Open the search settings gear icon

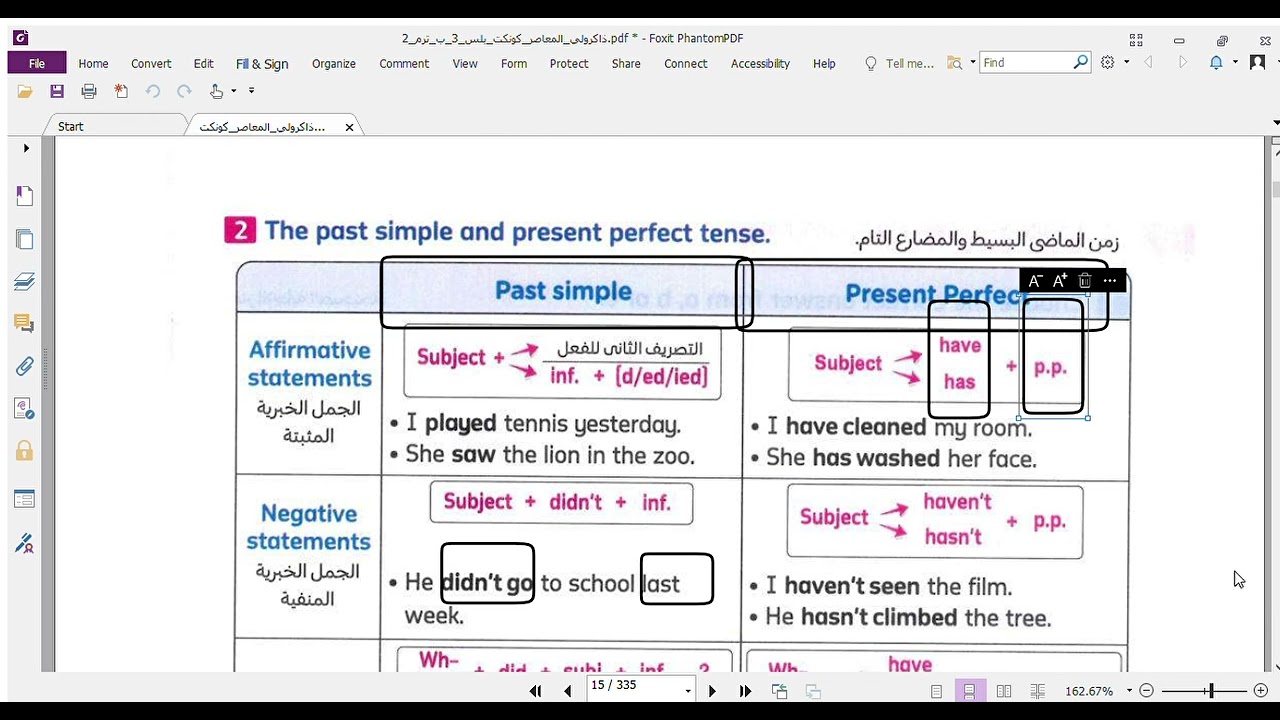tap(1108, 62)
